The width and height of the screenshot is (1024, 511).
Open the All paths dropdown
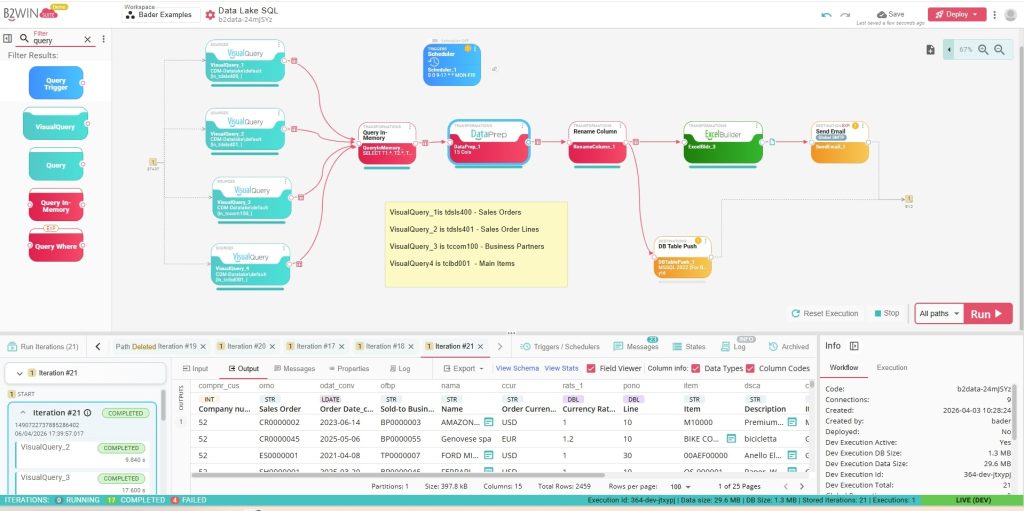point(940,313)
